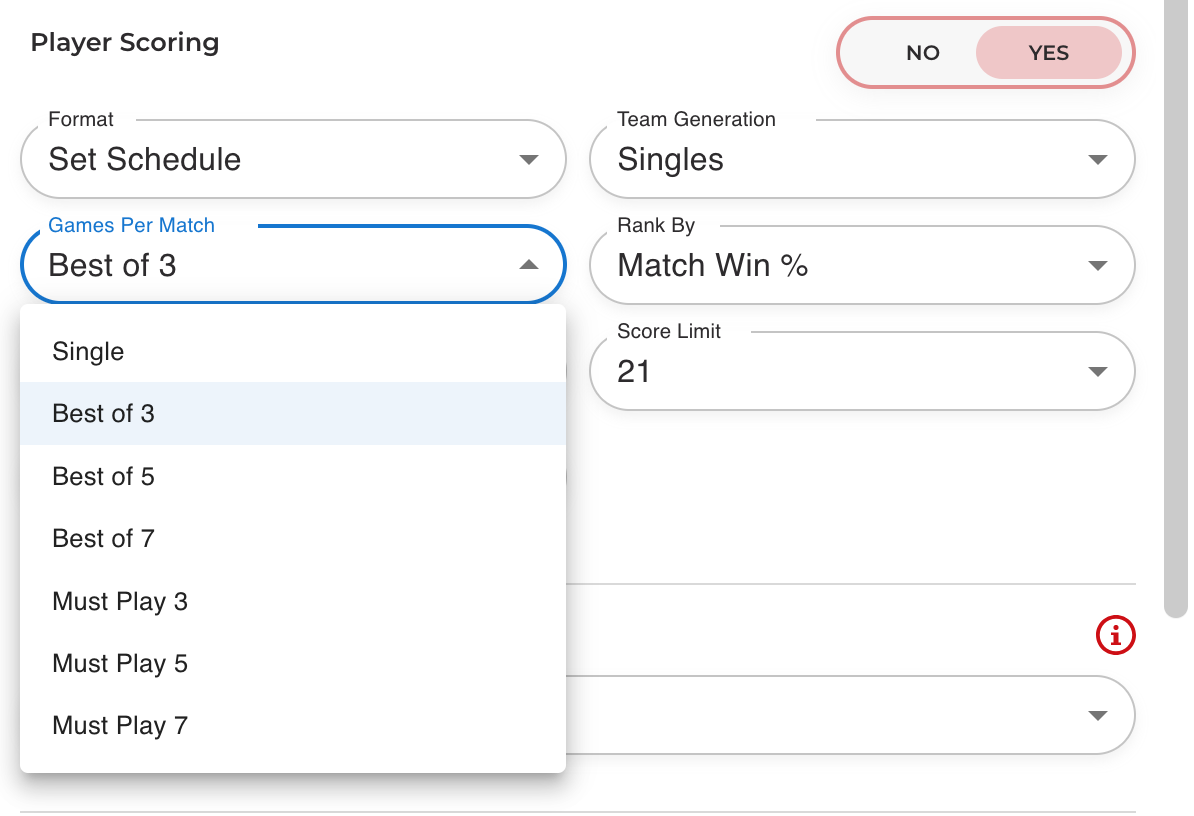Expand the Score Limit dropdown arrow
The height and width of the screenshot is (816, 1194).
(x=1097, y=372)
